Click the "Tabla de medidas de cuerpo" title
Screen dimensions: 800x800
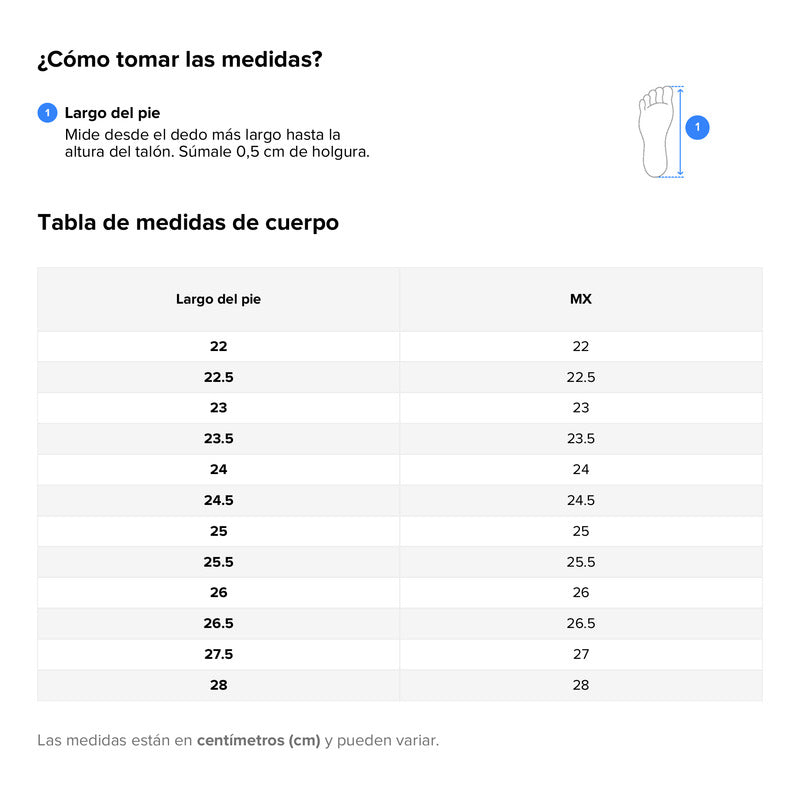(188, 223)
